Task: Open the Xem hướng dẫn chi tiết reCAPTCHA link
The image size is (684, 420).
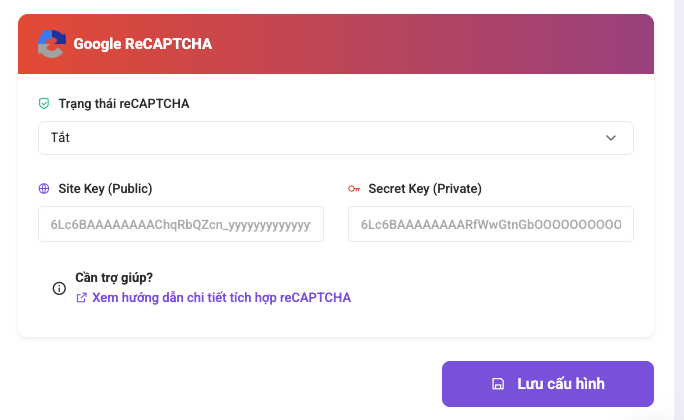Action: click(x=221, y=297)
